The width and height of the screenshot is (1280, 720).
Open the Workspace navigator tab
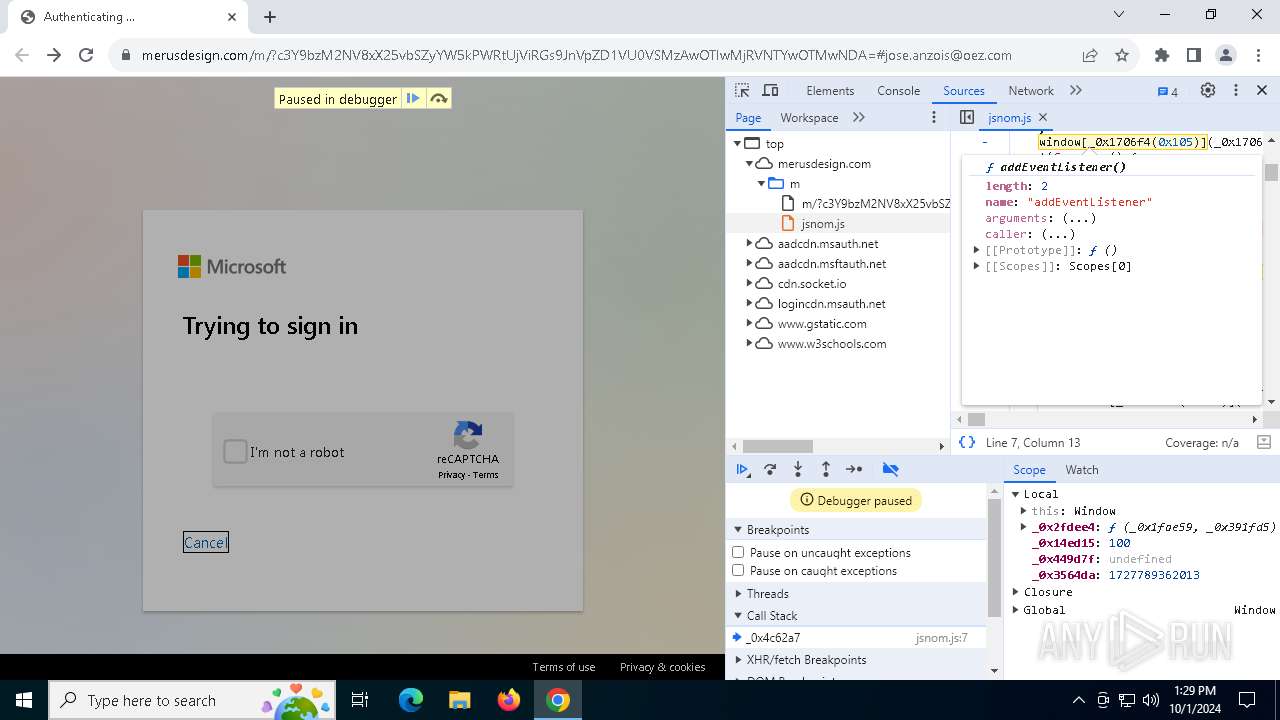tap(809, 117)
